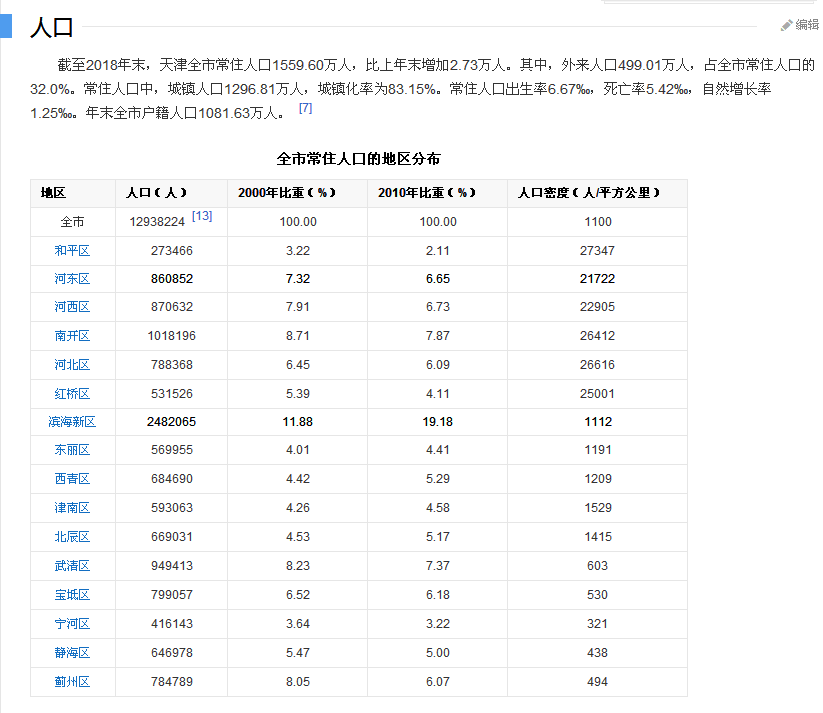Click the population cell 593063
Viewport: 823px width, 713px height.
tap(172, 508)
